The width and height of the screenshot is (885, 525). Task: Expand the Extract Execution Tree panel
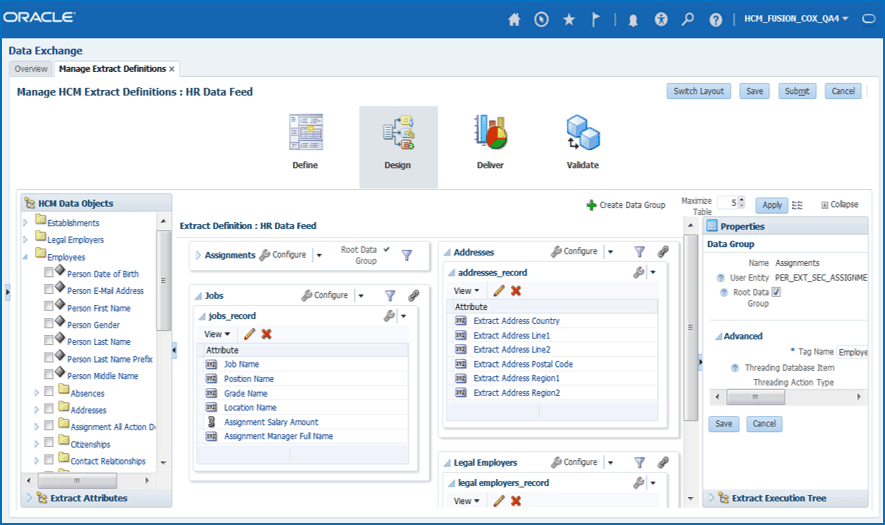711,498
